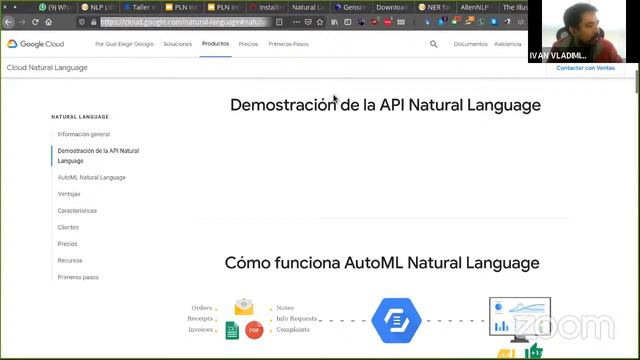Select Demostración de la API Natural Language sidebar item

point(98,156)
